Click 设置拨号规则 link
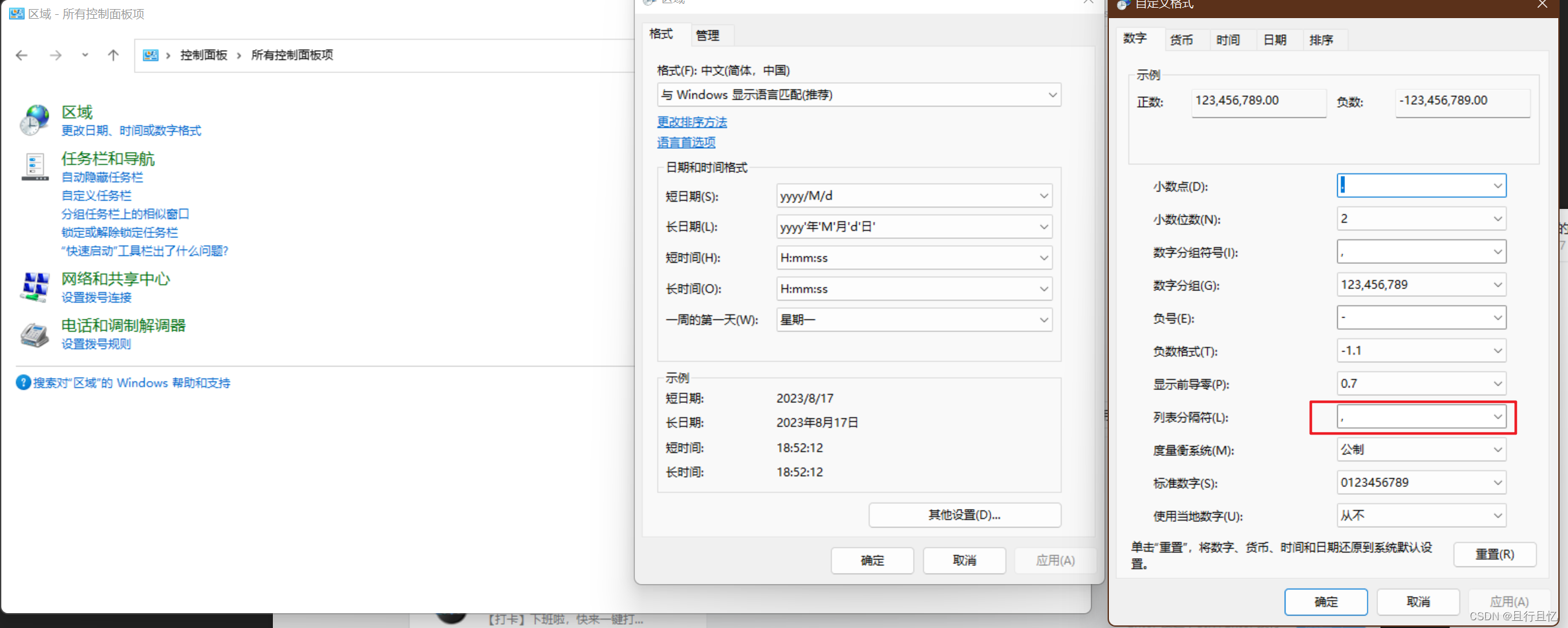 [96, 344]
